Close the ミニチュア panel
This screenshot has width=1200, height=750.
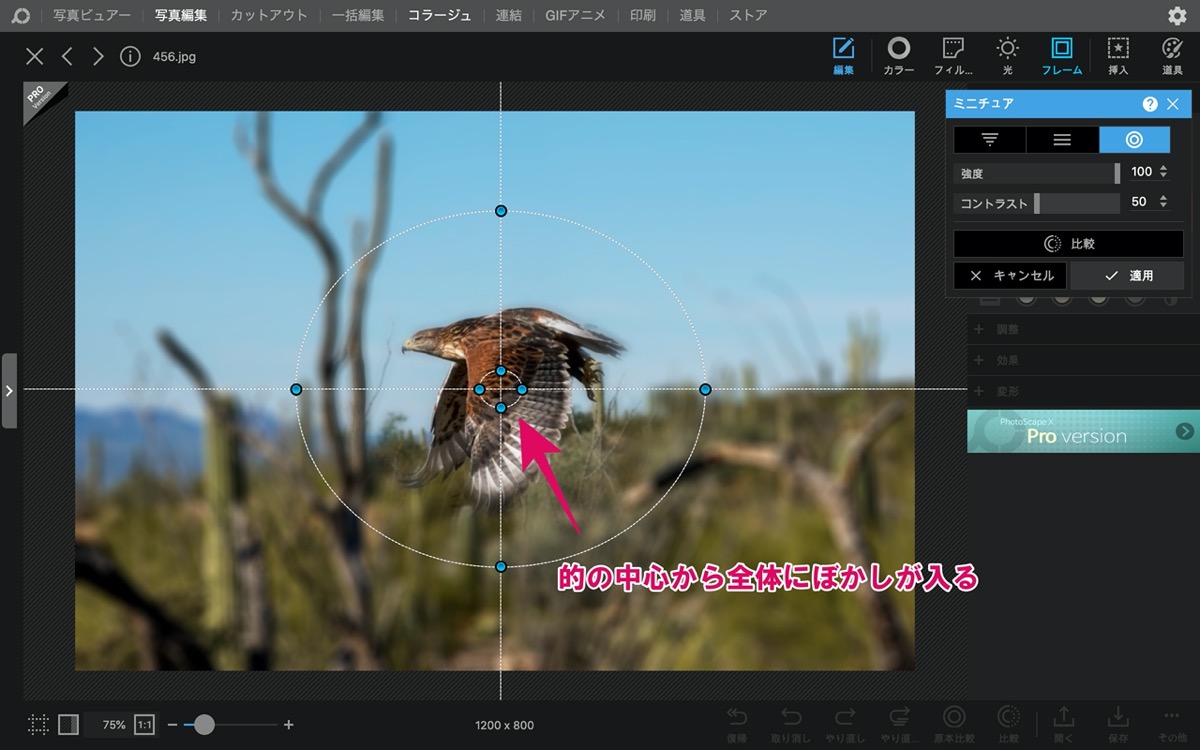coord(1173,104)
